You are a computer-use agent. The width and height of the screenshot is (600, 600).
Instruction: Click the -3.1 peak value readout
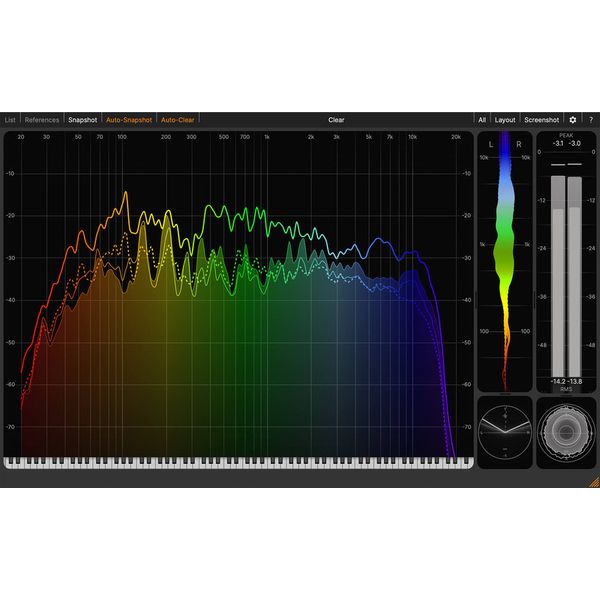click(558, 143)
